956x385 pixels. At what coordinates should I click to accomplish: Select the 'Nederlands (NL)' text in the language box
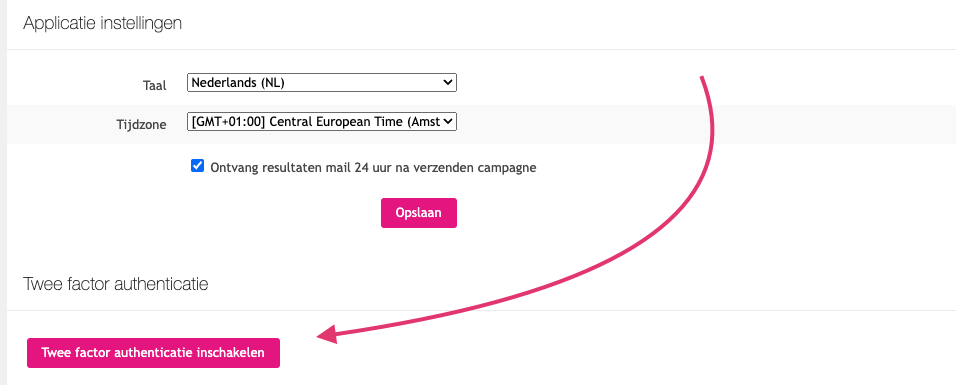pyautogui.click(x=238, y=83)
